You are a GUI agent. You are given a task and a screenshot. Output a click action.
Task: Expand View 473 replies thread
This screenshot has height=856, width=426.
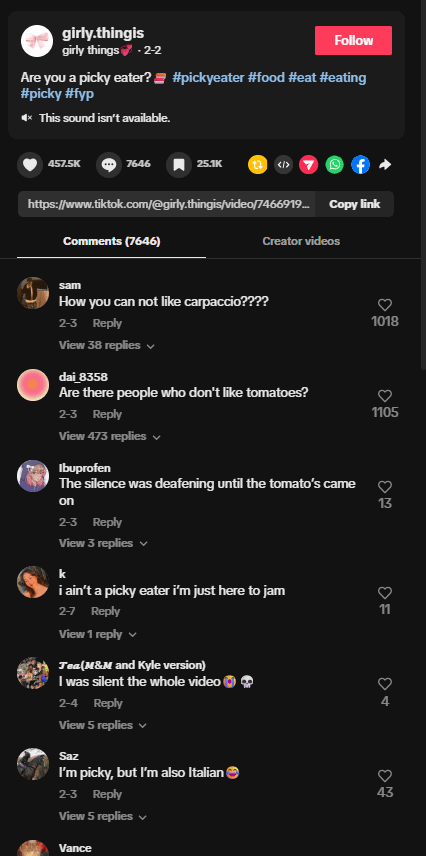click(110, 436)
